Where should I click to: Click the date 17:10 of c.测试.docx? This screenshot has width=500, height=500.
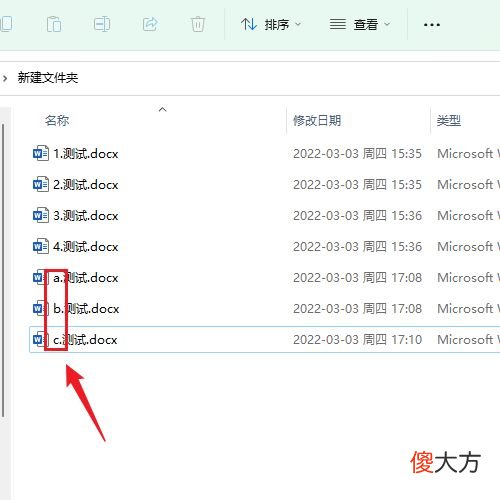(357, 340)
